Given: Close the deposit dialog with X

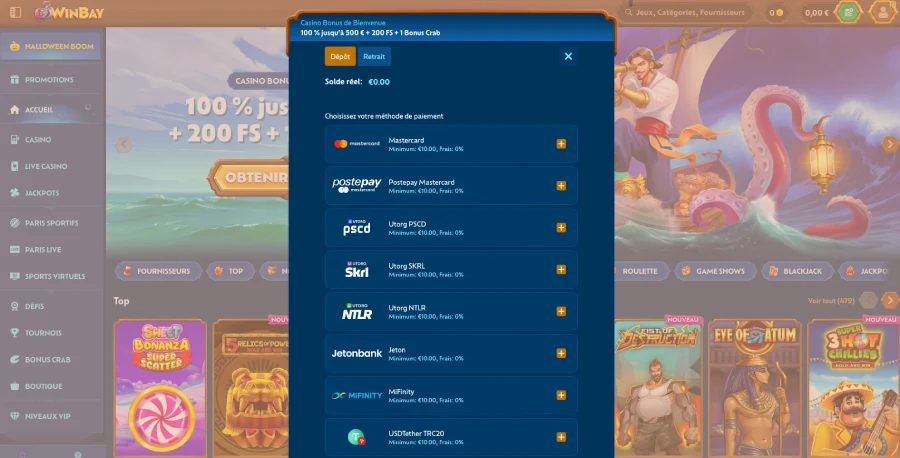Looking at the screenshot, I should (x=568, y=56).
